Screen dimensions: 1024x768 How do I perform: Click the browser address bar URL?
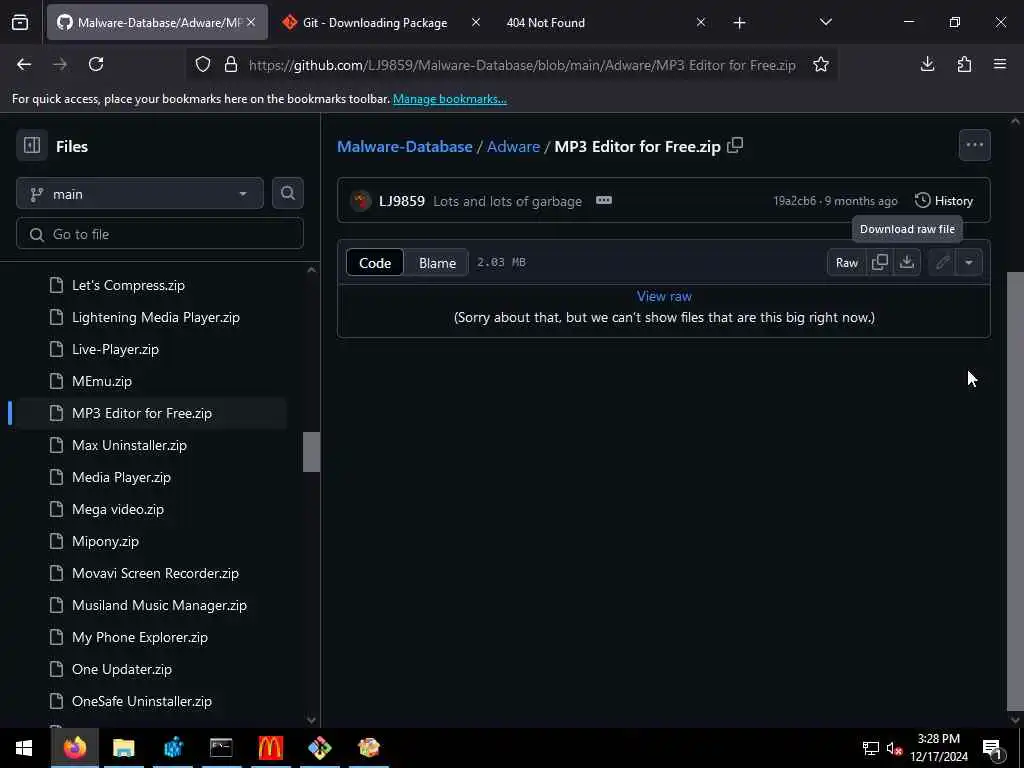point(522,65)
